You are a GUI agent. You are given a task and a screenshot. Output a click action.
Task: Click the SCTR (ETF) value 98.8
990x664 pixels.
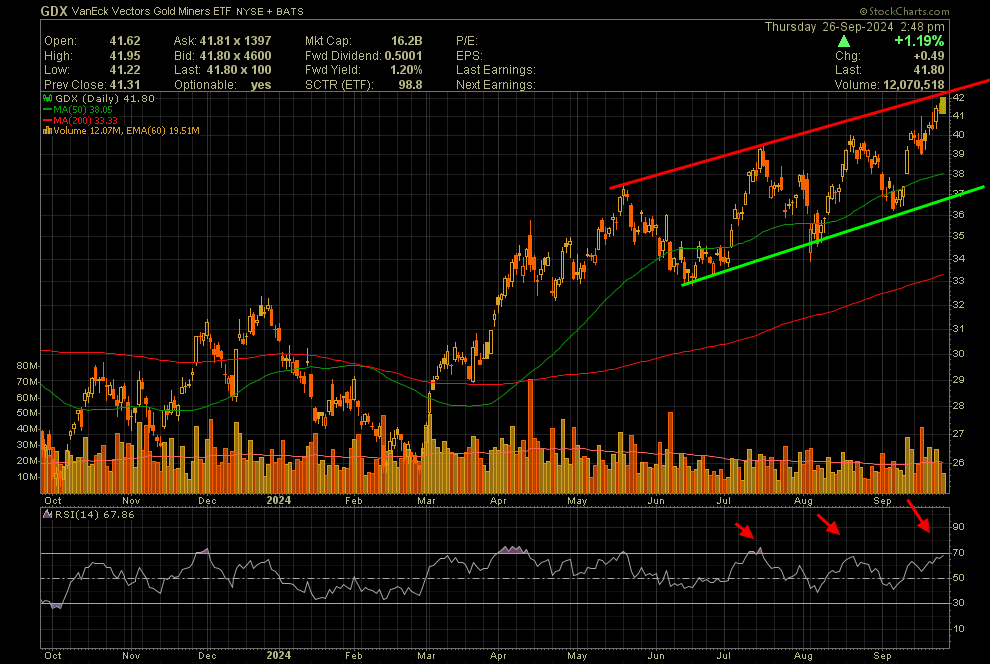[x=410, y=85]
